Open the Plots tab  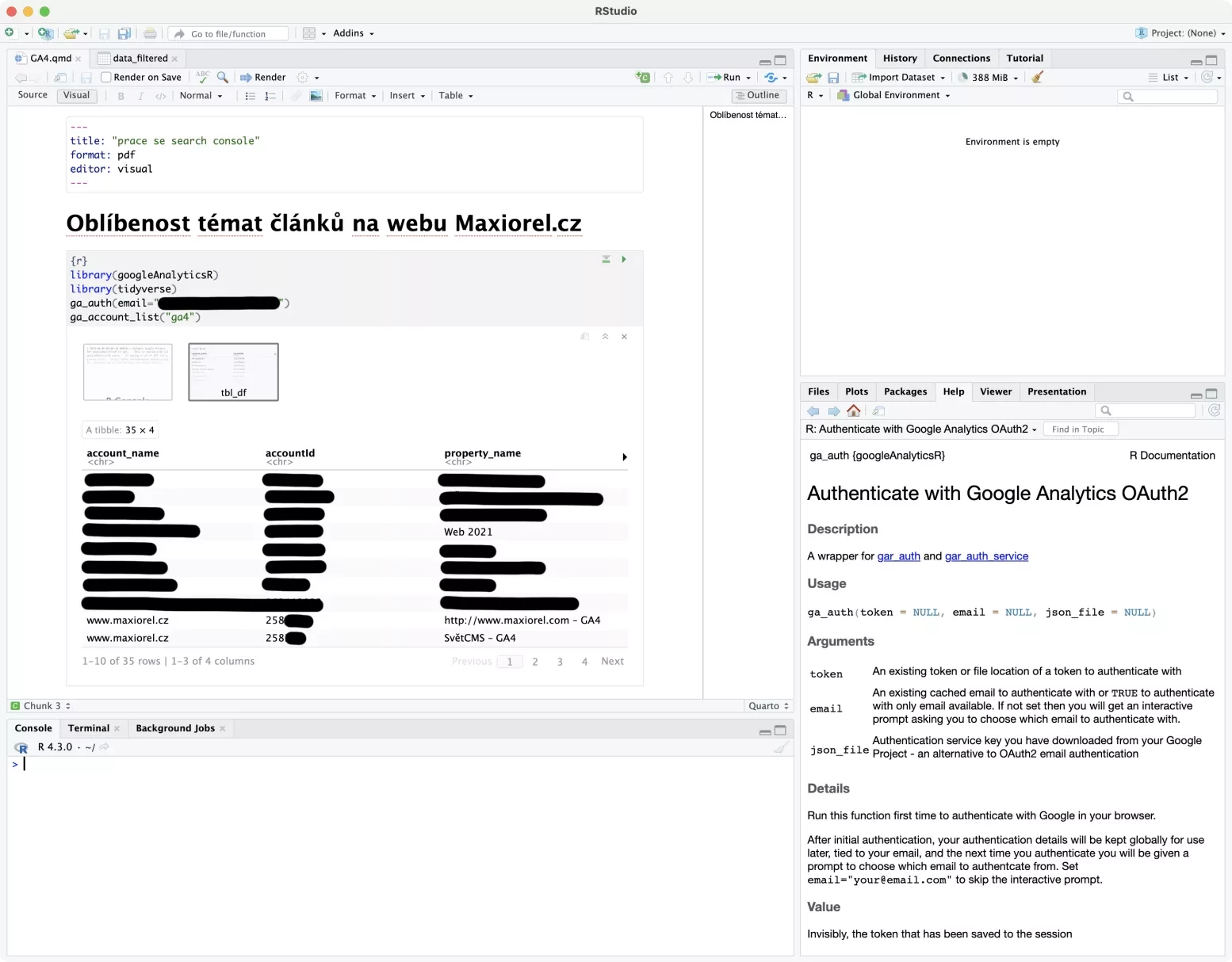click(x=856, y=391)
